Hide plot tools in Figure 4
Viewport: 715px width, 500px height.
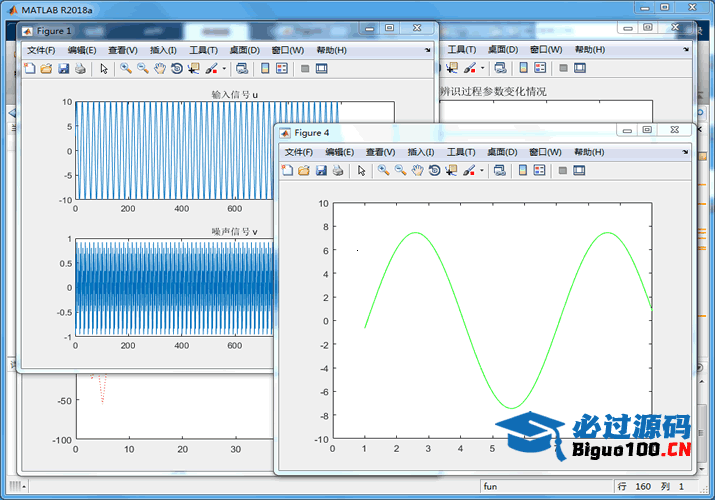(x=563, y=170)
